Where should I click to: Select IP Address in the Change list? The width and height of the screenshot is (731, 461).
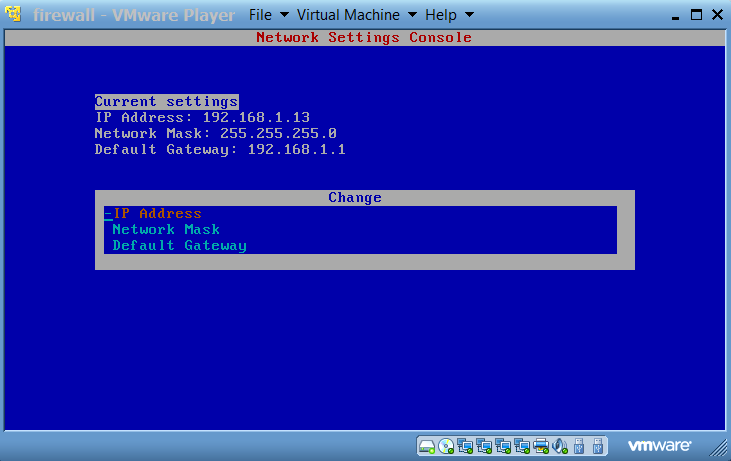[157, 213]
